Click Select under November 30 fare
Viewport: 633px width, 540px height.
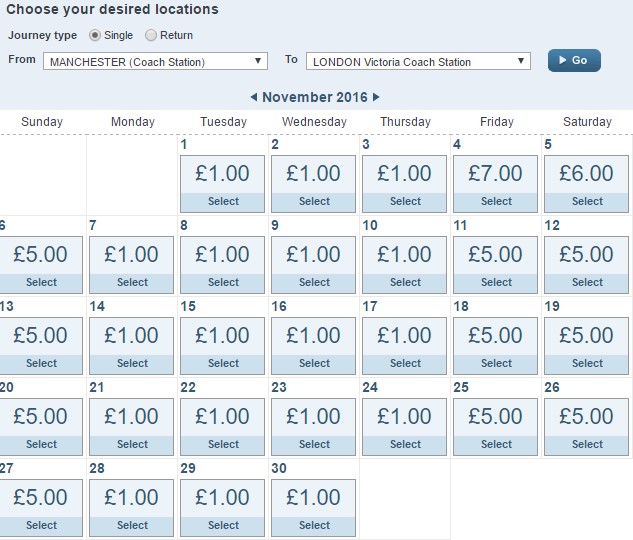point(314,525)
